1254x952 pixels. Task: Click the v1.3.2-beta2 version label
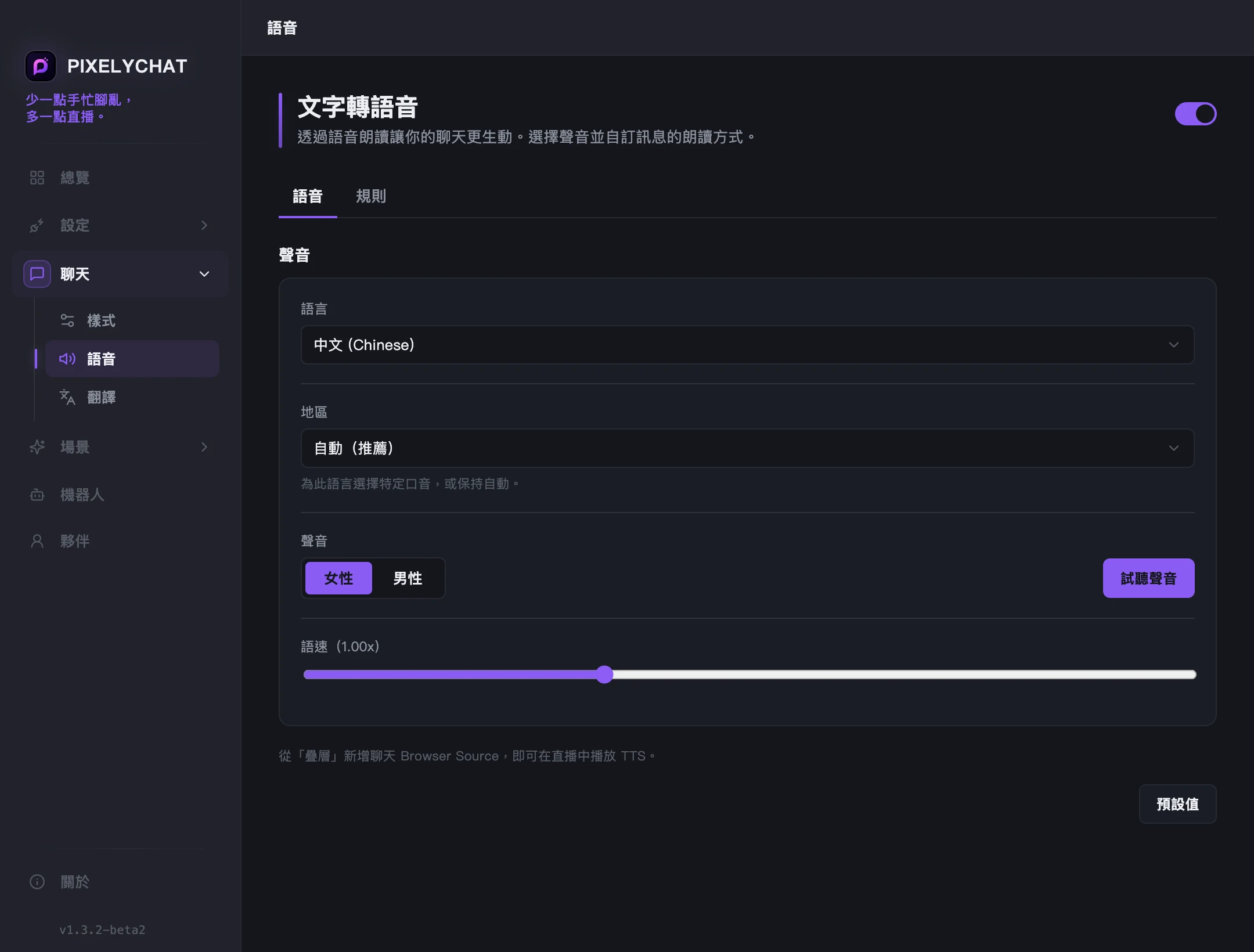(102, 930)
